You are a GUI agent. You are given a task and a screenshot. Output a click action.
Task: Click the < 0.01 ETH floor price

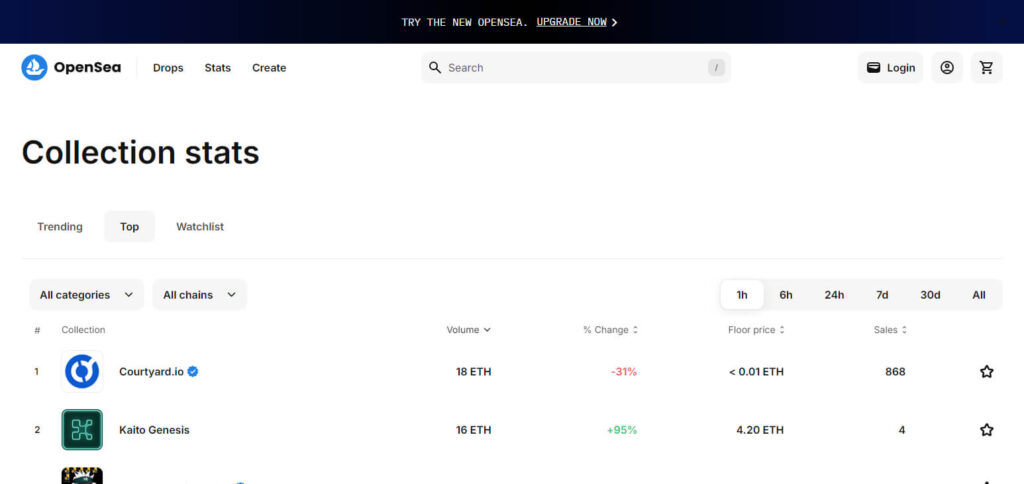[756, 372]
